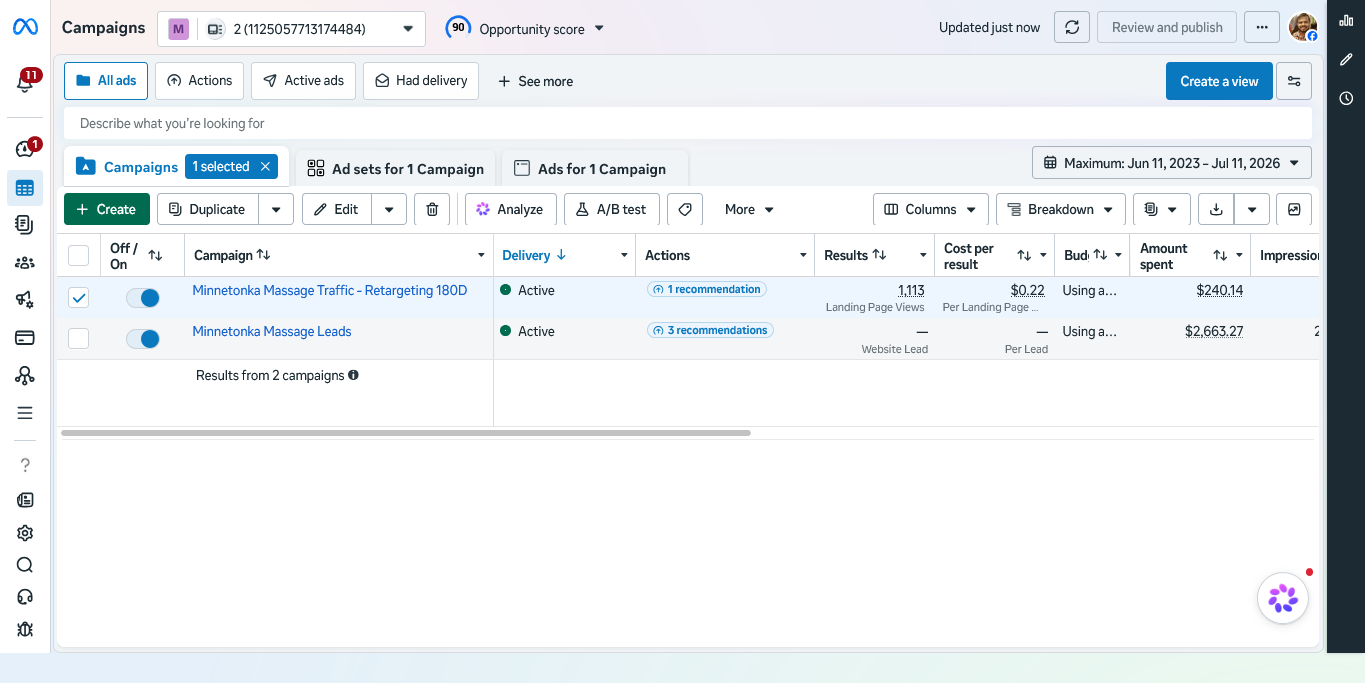Open the edit pencil icon in right rail
Image resolution: width=1365 pixels, height=683 pixels.
1346,59
